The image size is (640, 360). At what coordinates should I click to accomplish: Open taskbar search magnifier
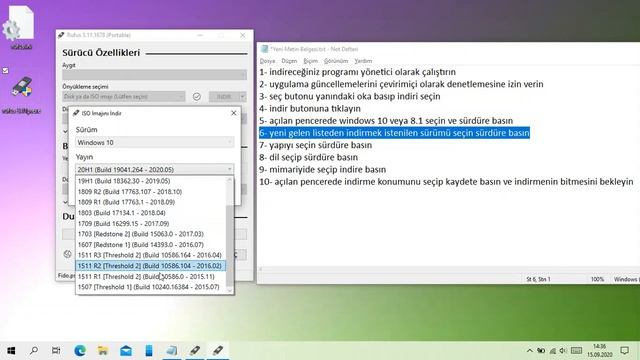pyautogui.click(x=34, y=350)
